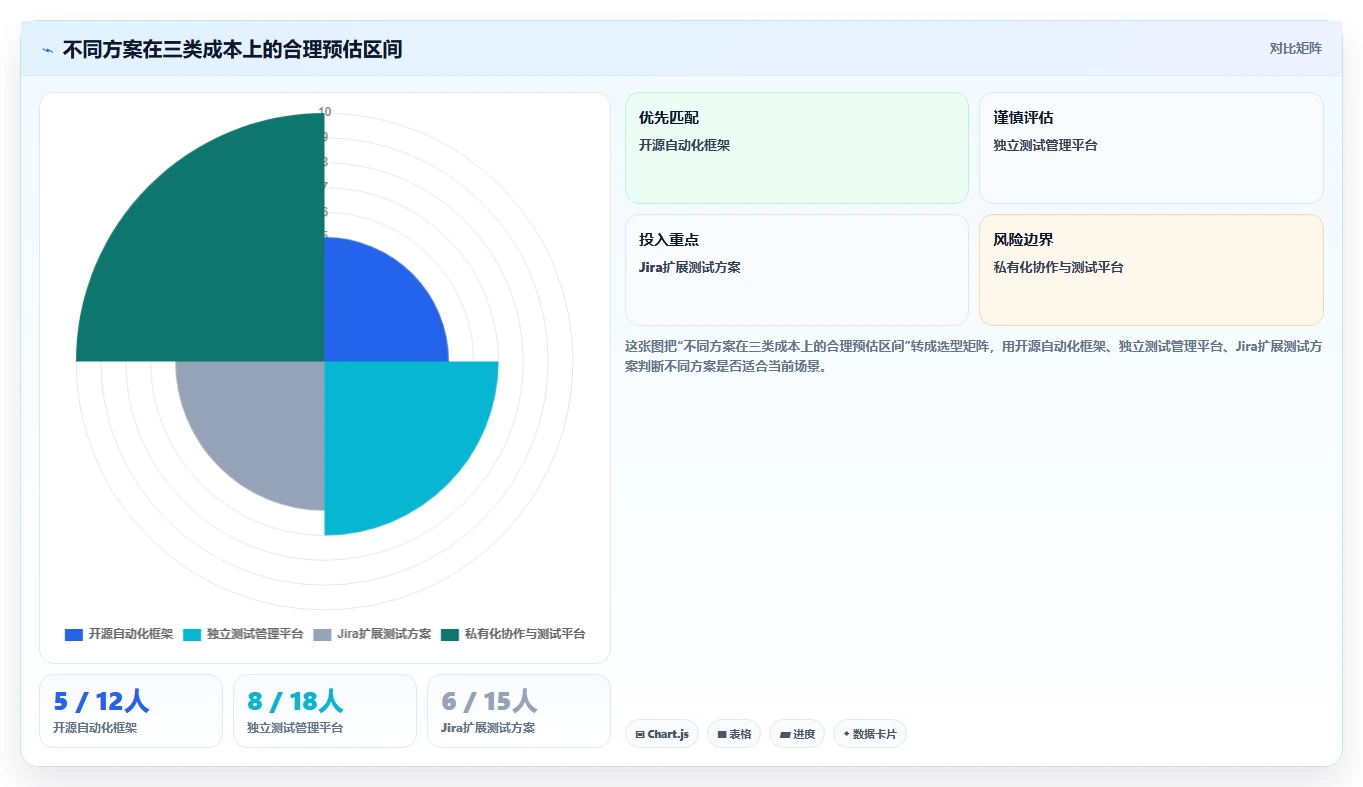Click the 表格 tag chip
1363x787 pixels.
point(734,734)
